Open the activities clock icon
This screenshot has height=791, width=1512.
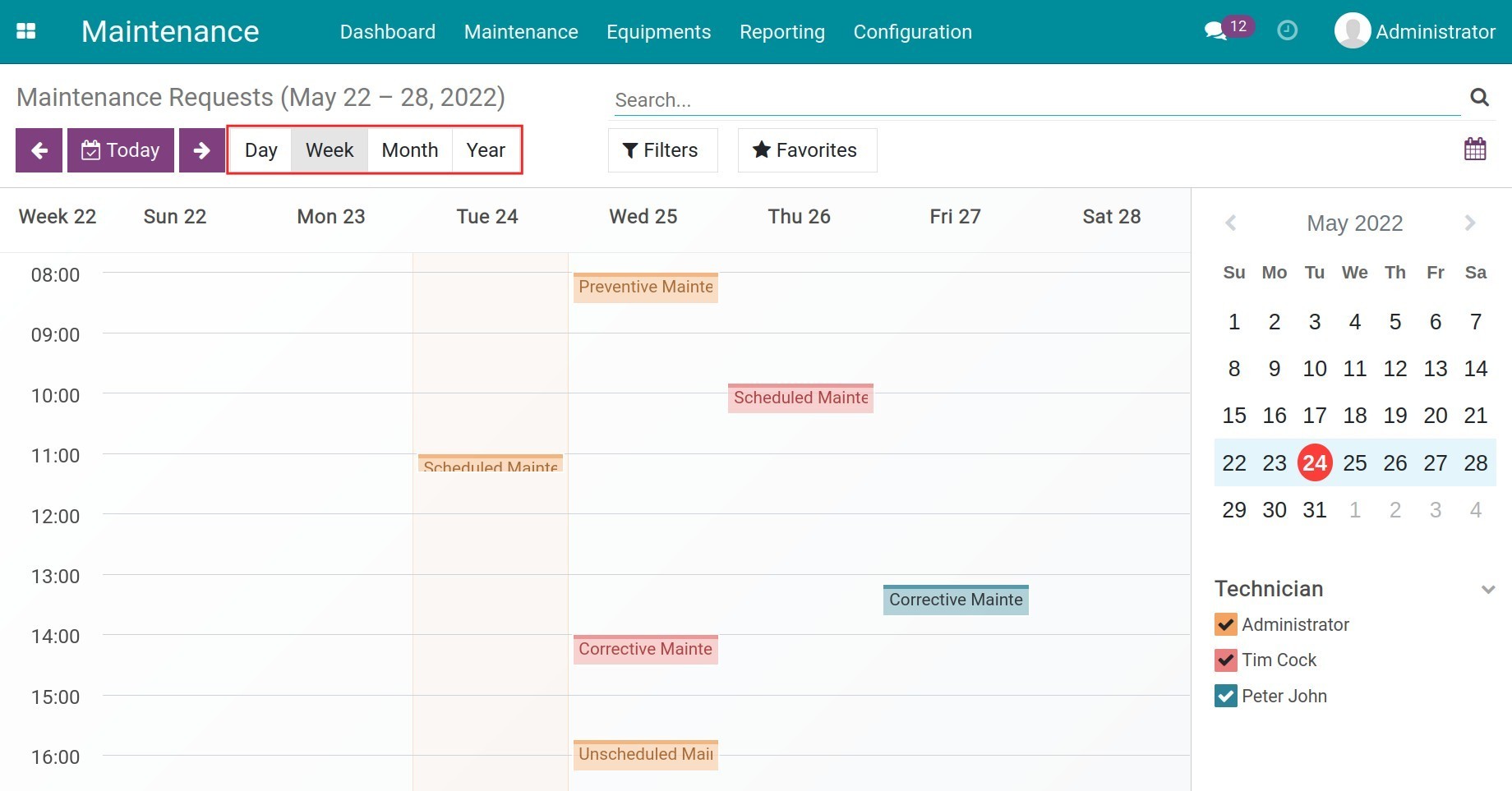[x=1287, y=31]
